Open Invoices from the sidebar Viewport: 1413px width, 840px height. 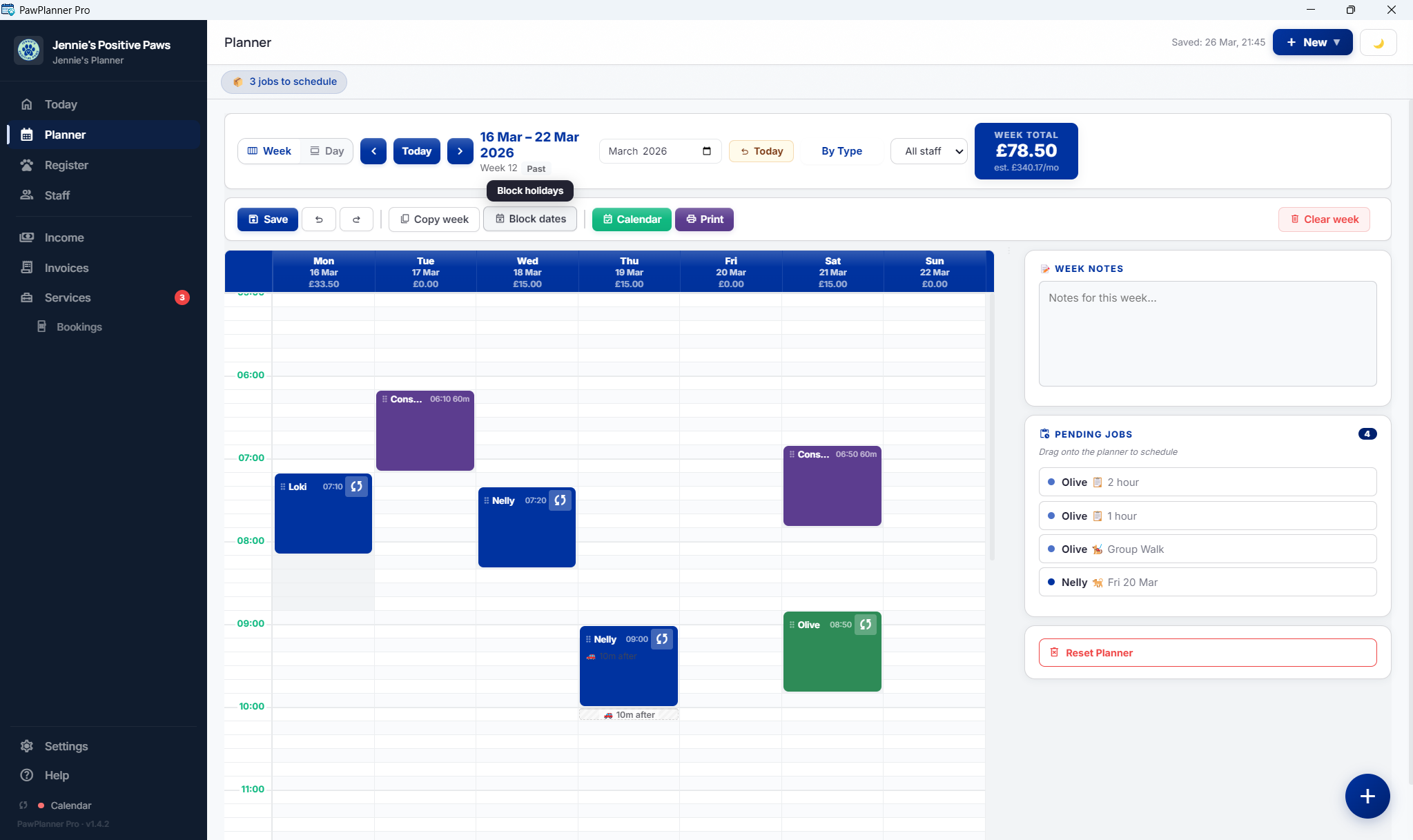[66, 267]
